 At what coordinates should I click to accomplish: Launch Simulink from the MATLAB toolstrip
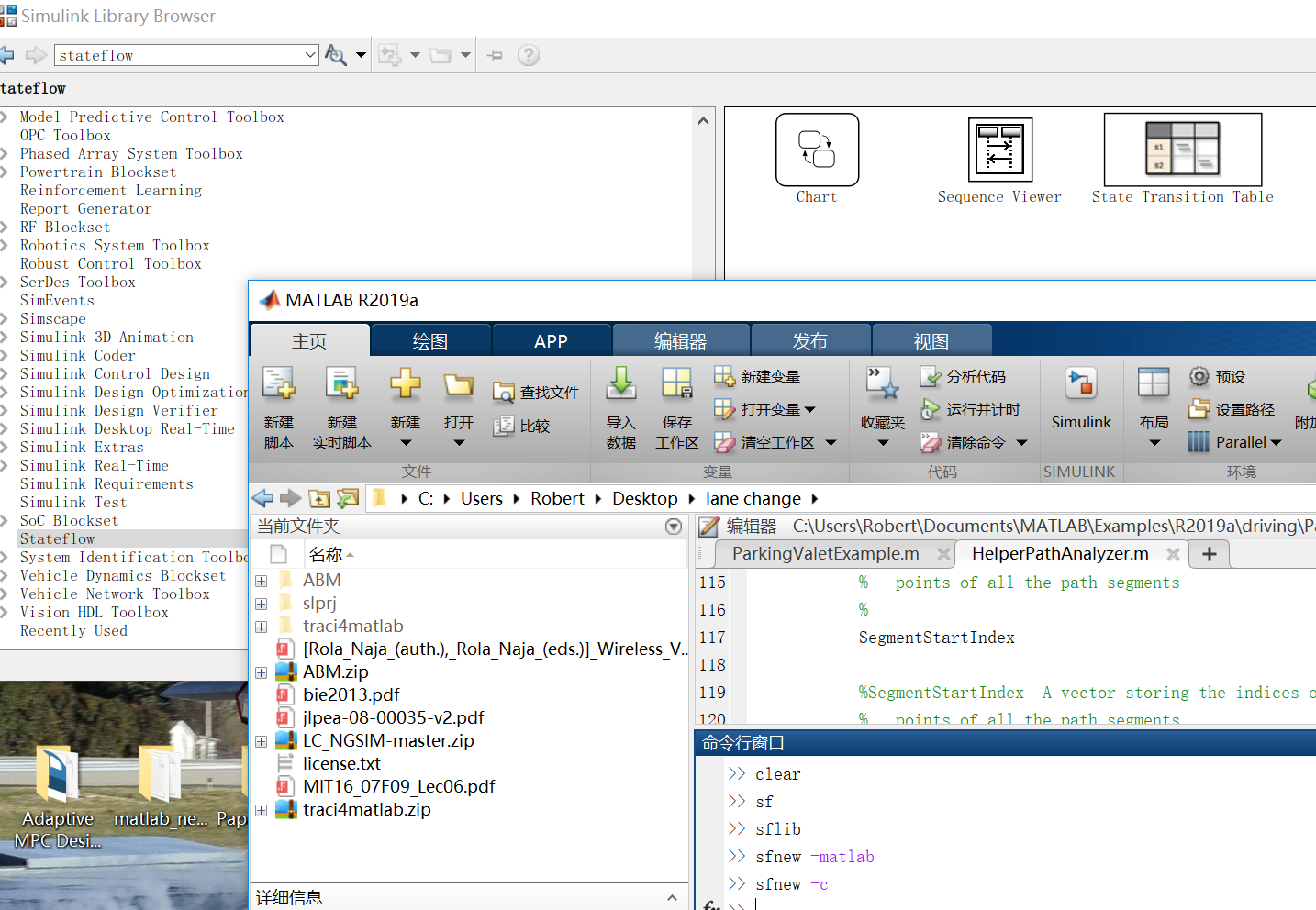pos(1081,398)
